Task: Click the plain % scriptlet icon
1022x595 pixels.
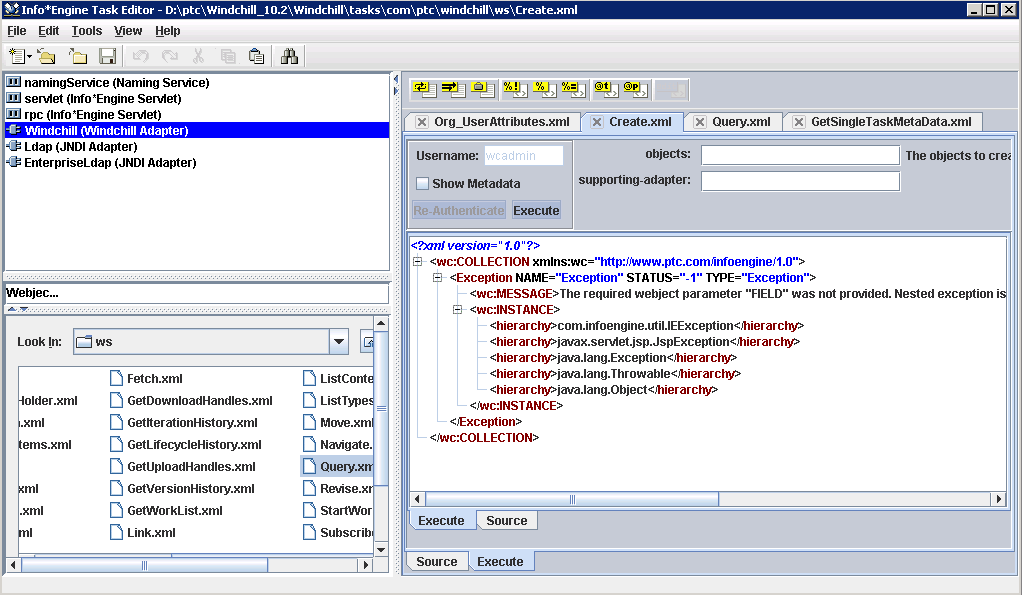Action: coord(544,89)
